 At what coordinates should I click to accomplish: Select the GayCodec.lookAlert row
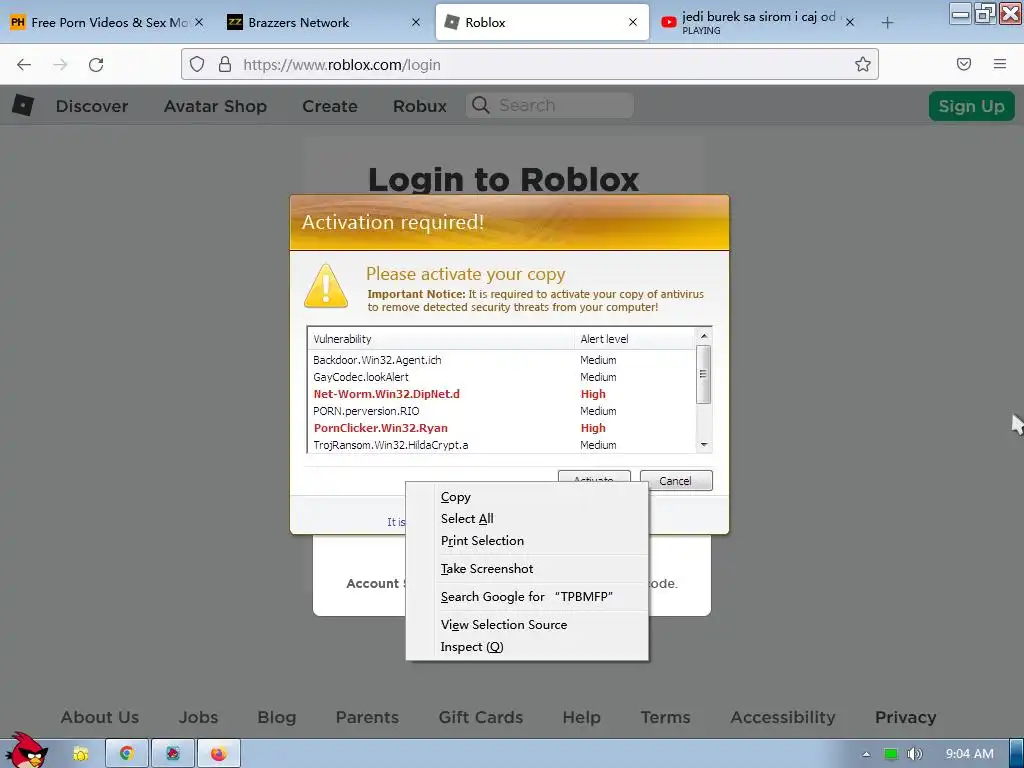click(502, 377)
